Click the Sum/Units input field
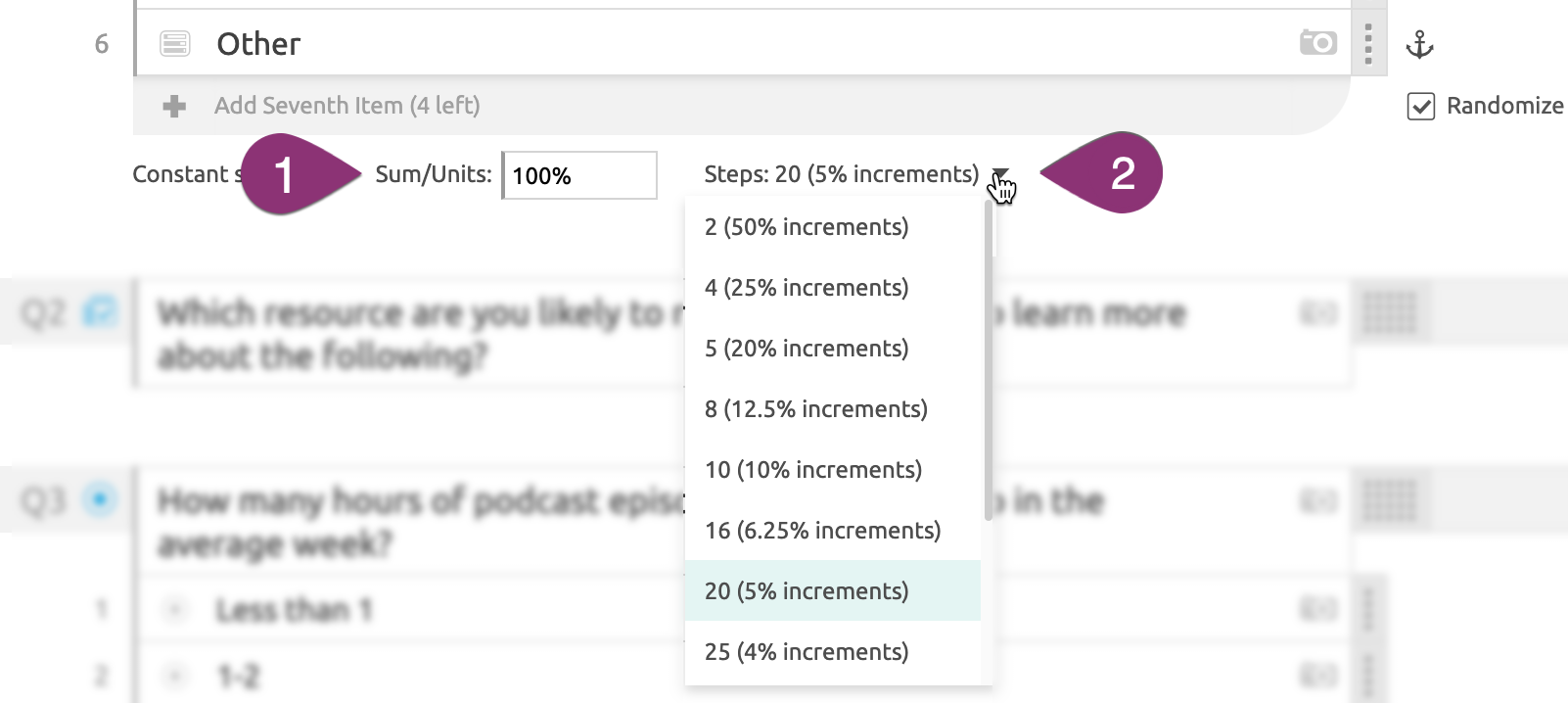Screen dimensions: 1568x703 pyautogui.click(x=579, y=175)
